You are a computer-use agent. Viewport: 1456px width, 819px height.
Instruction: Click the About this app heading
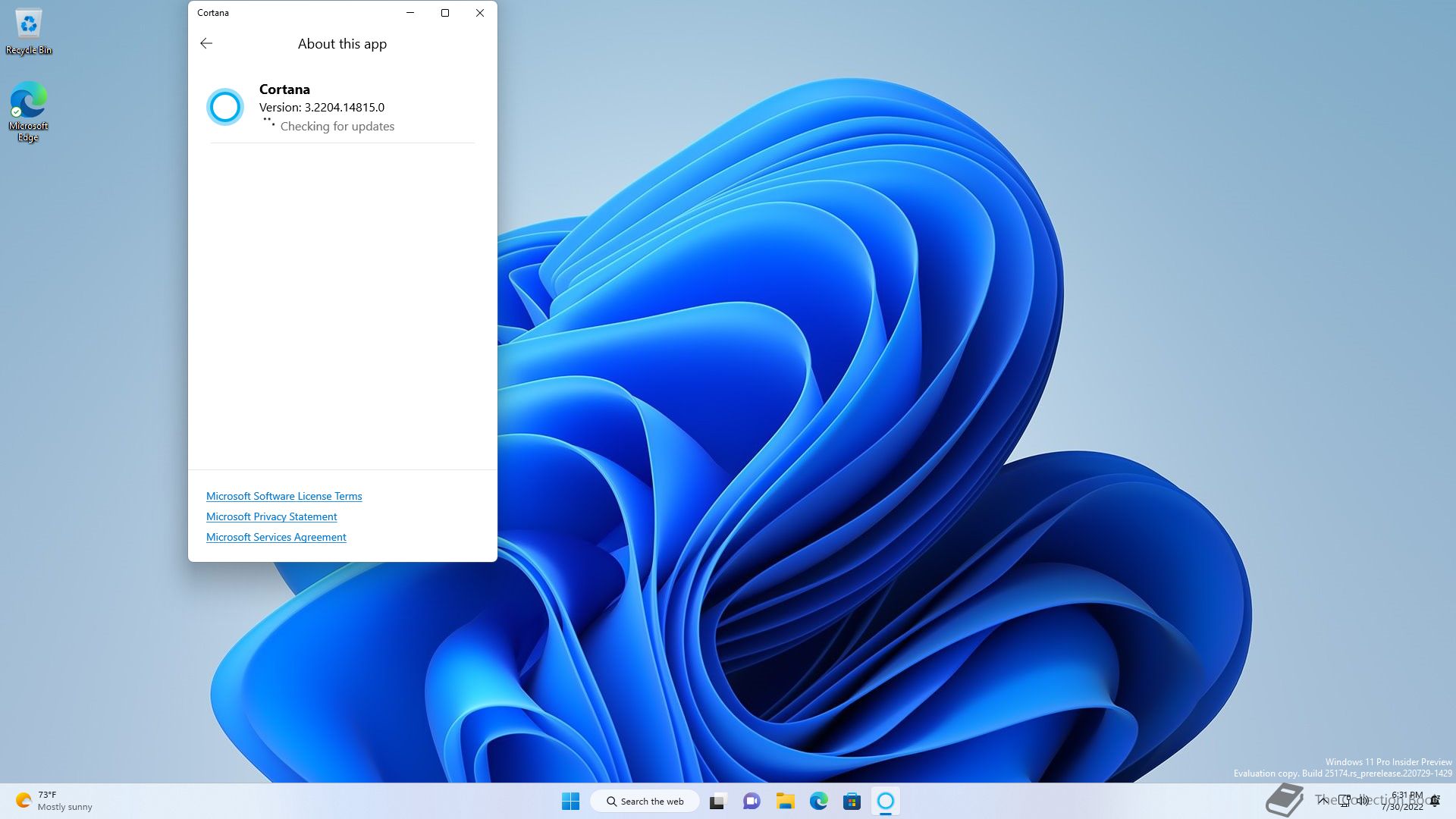pyautogui.click(x=342, y=44)
